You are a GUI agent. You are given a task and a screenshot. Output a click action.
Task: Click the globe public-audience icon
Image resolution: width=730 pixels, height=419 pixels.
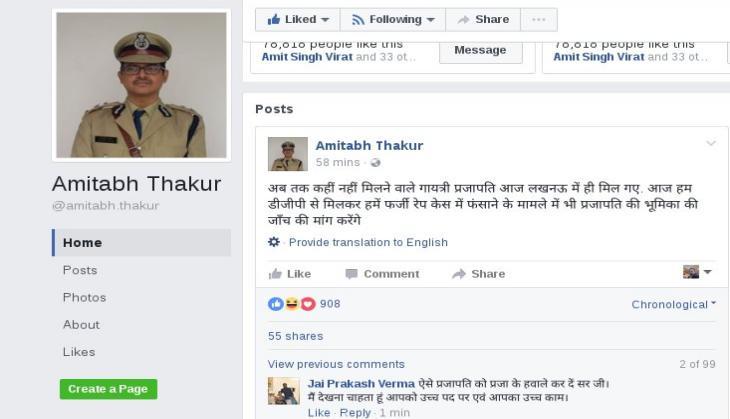[x=375, y=162]
